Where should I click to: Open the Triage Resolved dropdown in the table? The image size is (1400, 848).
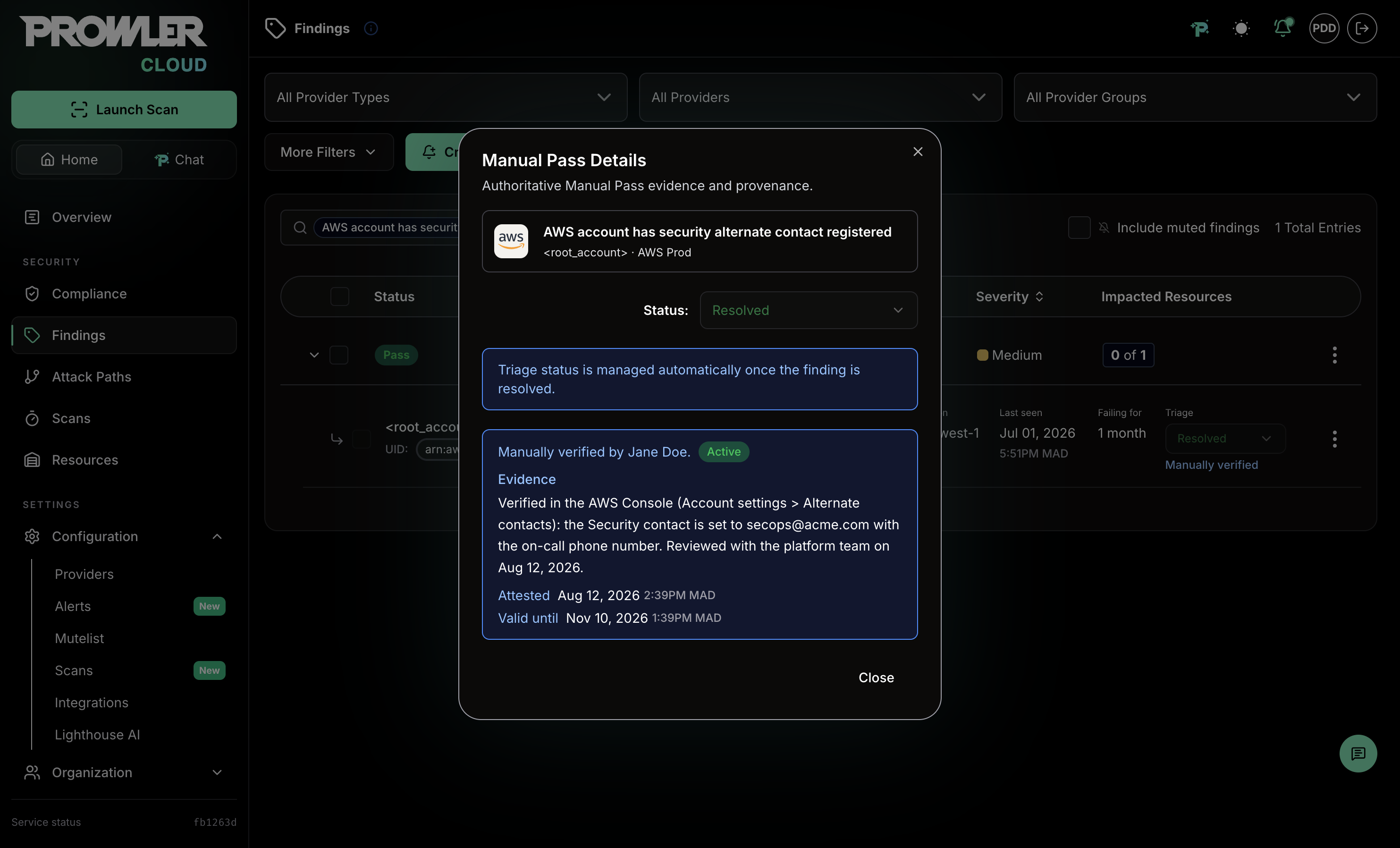pos(1225,439)
